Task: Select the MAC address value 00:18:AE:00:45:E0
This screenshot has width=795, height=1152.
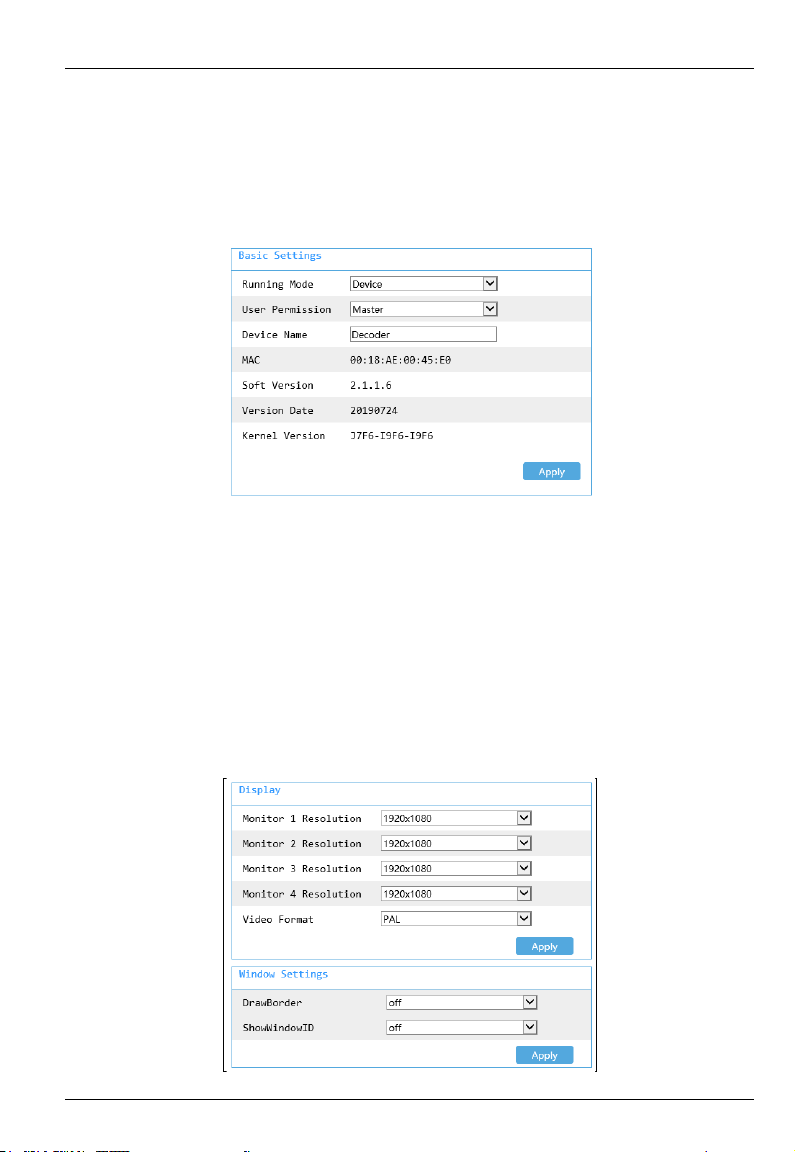Action: pos(400,360)
